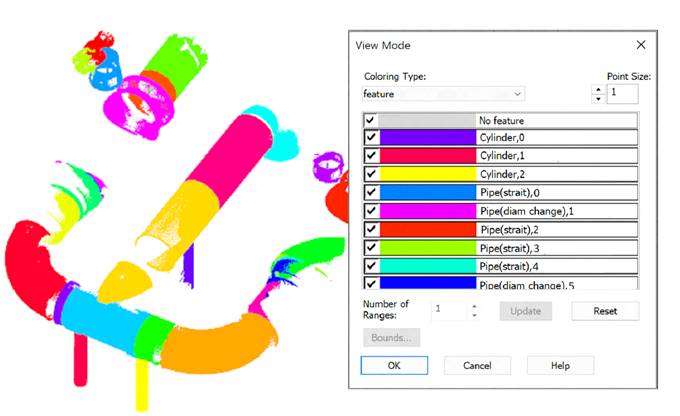Screen dimensions: 680x416
Task: Disable the Pipe(diam change),1 checkbox
Action: pyautogui.click(x=371, y=211)
